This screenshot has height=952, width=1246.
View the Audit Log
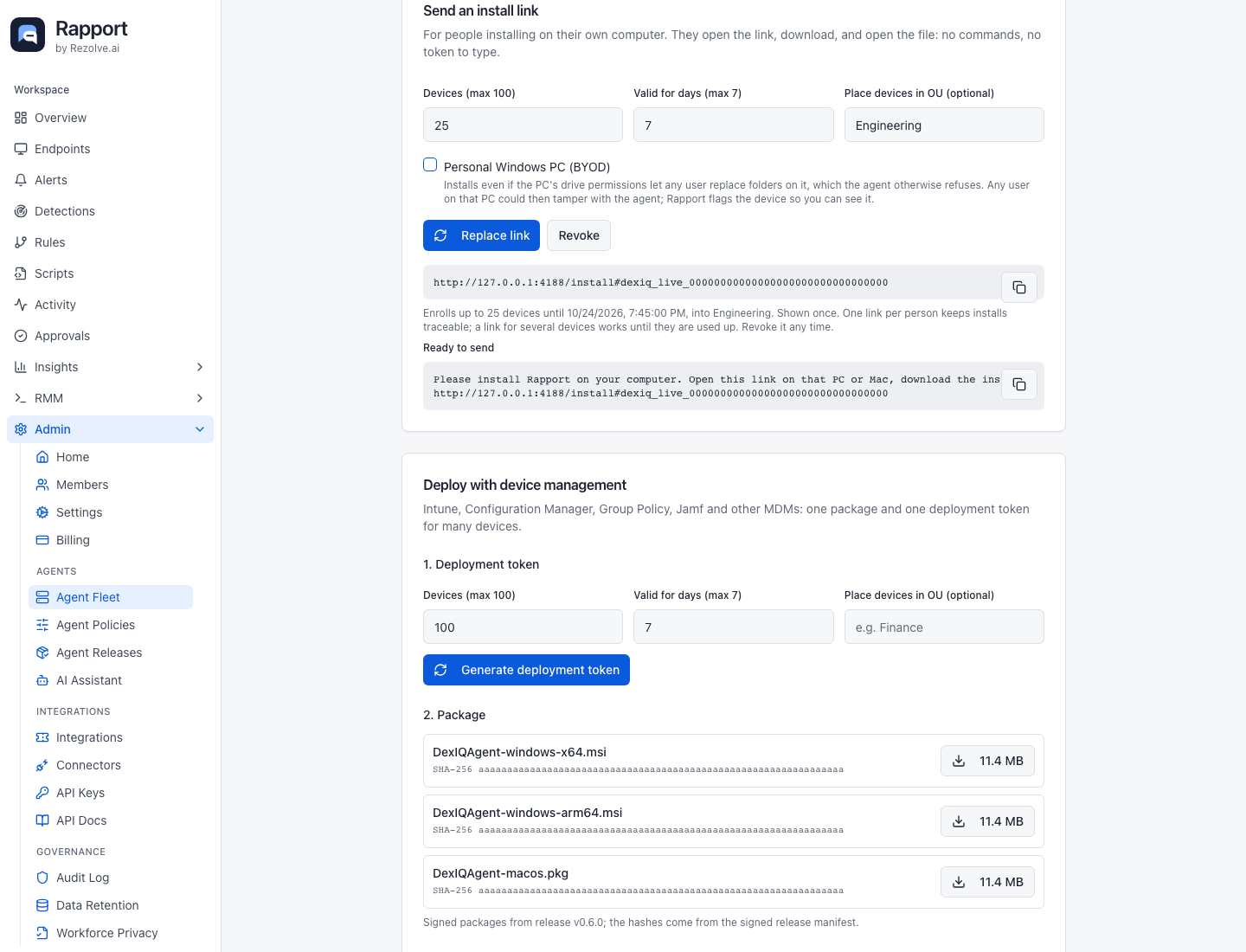[111, 878]
